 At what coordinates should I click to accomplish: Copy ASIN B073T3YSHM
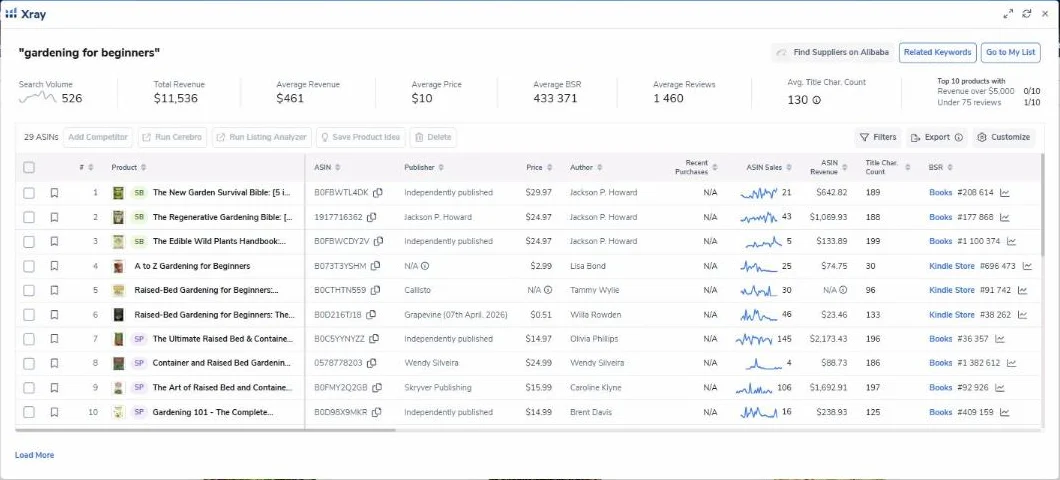(375, 266)
